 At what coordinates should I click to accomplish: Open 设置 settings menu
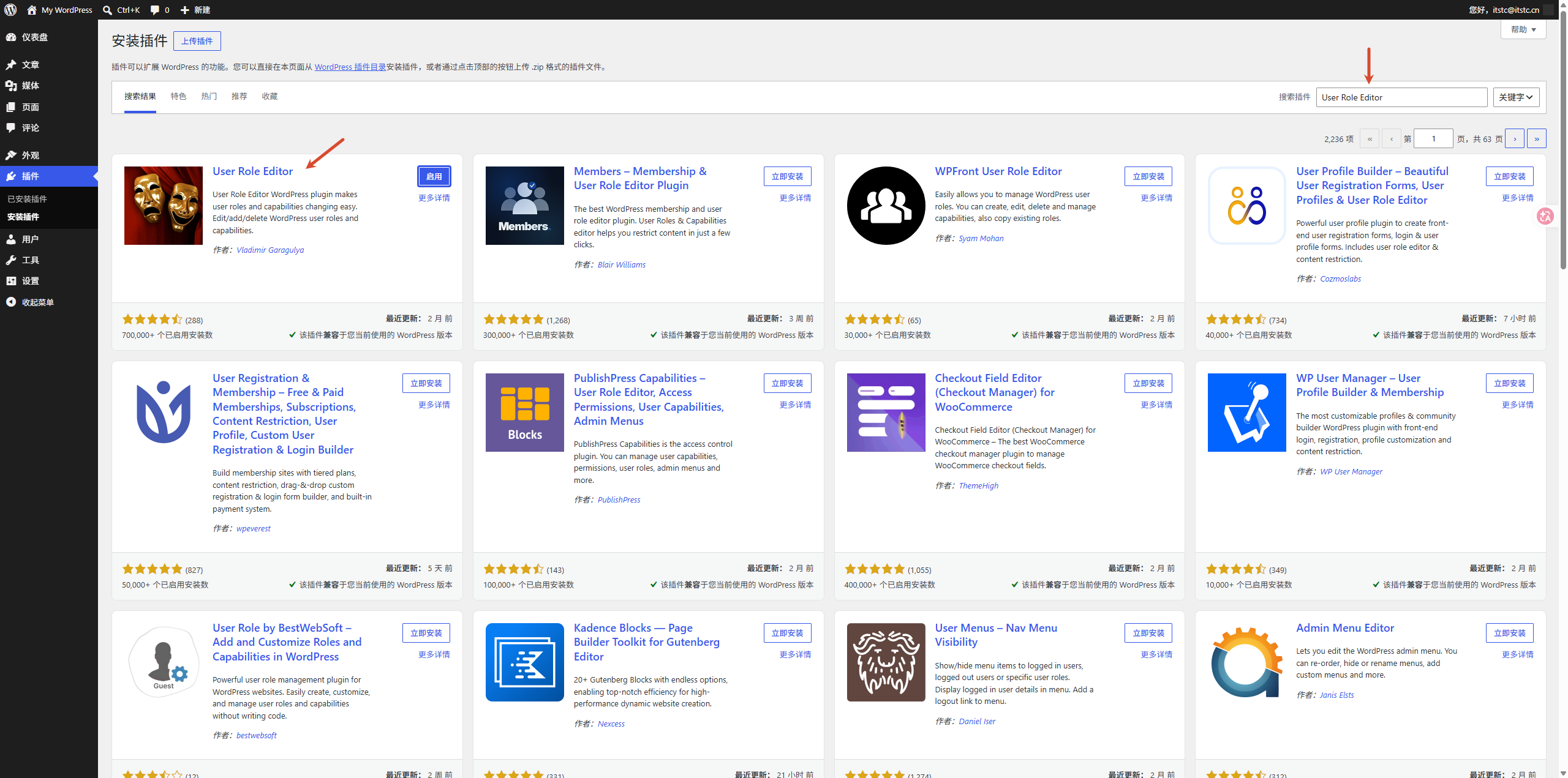pos(49,281)
